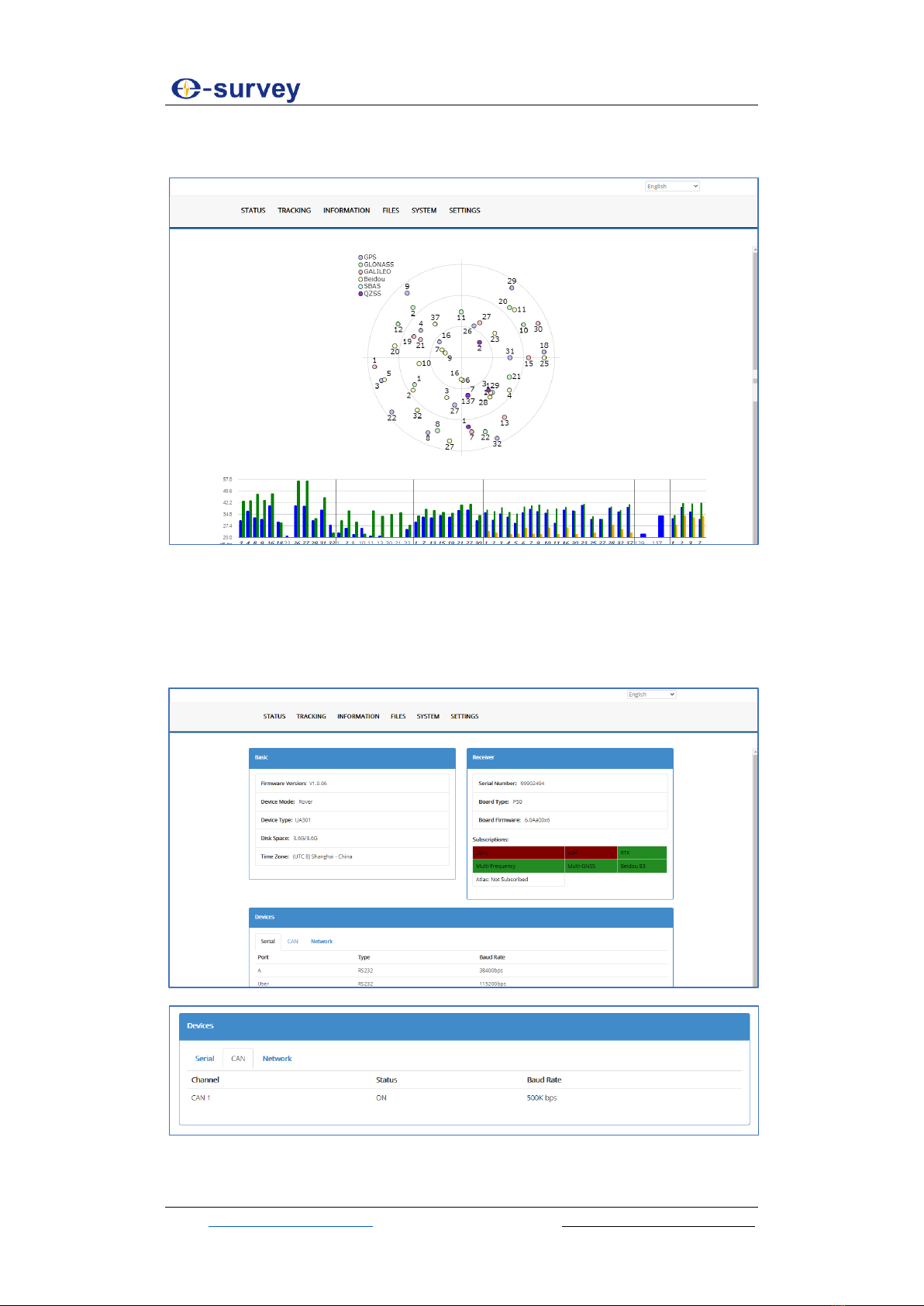
Task: Open FILES menu above the Basic panel
Action: pyautogui.click(x=398, y=717)
